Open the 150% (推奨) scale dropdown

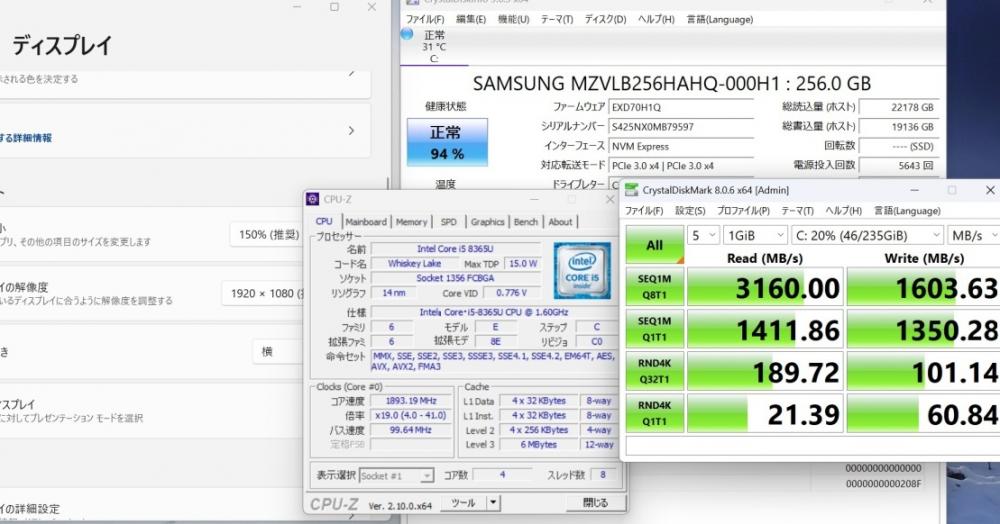point(268,235)
